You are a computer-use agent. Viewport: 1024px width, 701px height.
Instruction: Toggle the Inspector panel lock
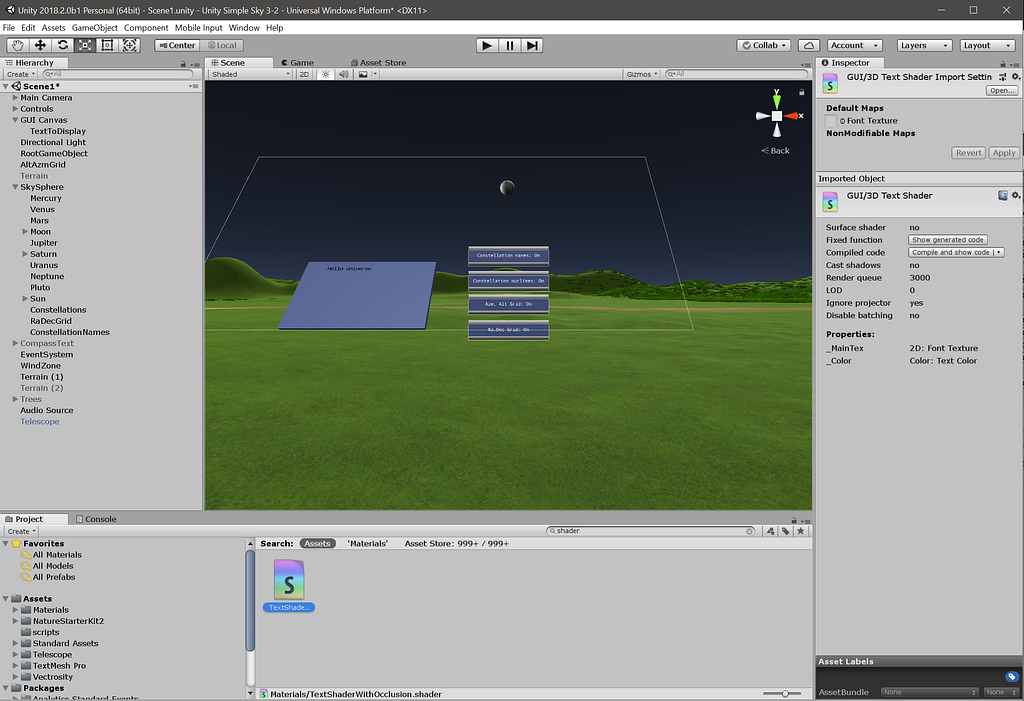(1002, 63)
